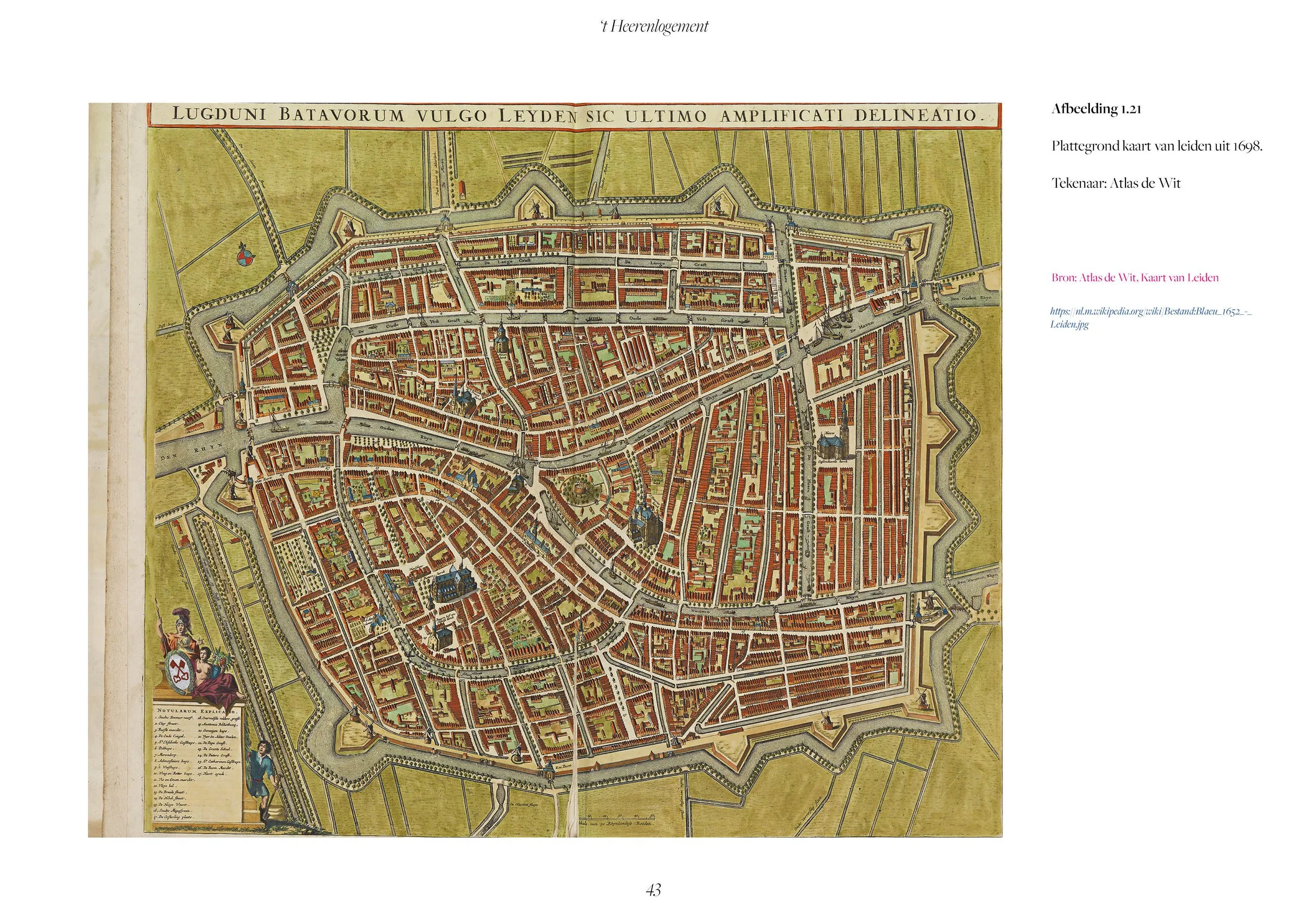Click the 'Notularum Explicatio' legend heading on the map
The width and height of the screenshot is (1308, 924).
coord(198,712)
